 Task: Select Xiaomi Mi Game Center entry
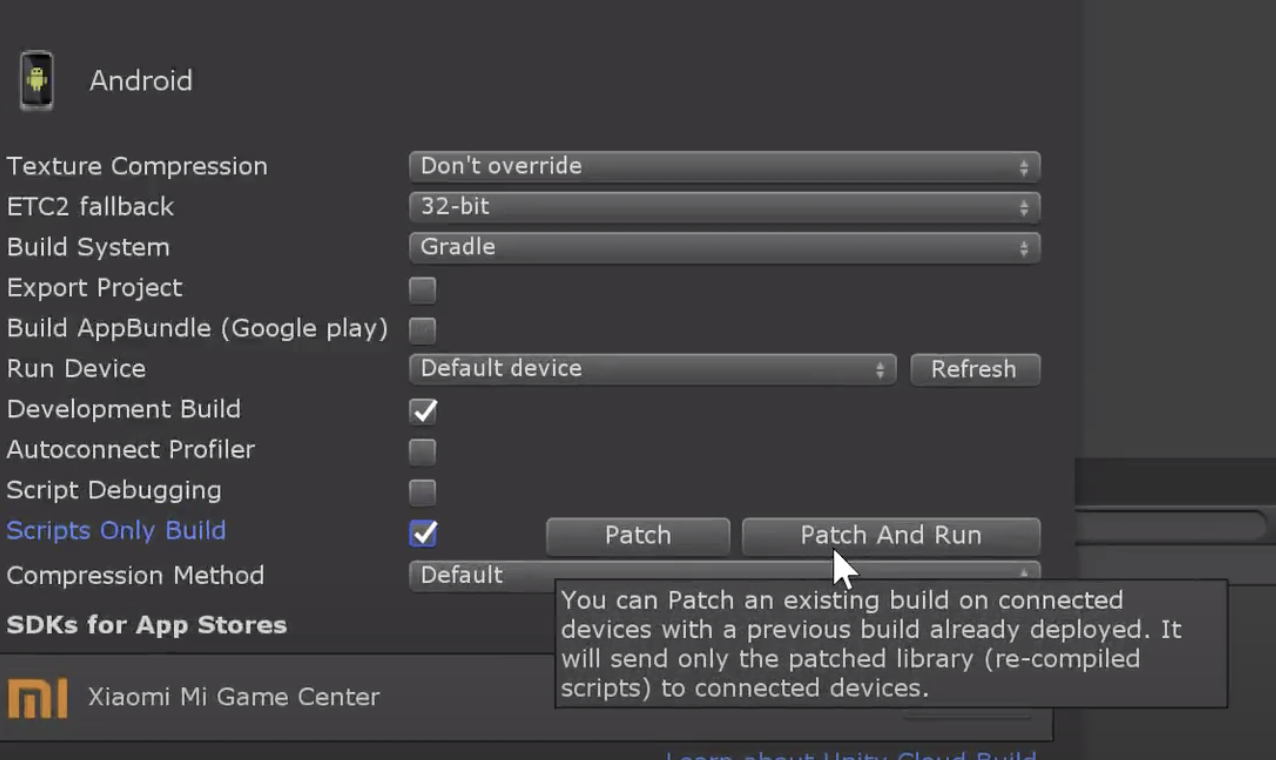click(233, 697)
